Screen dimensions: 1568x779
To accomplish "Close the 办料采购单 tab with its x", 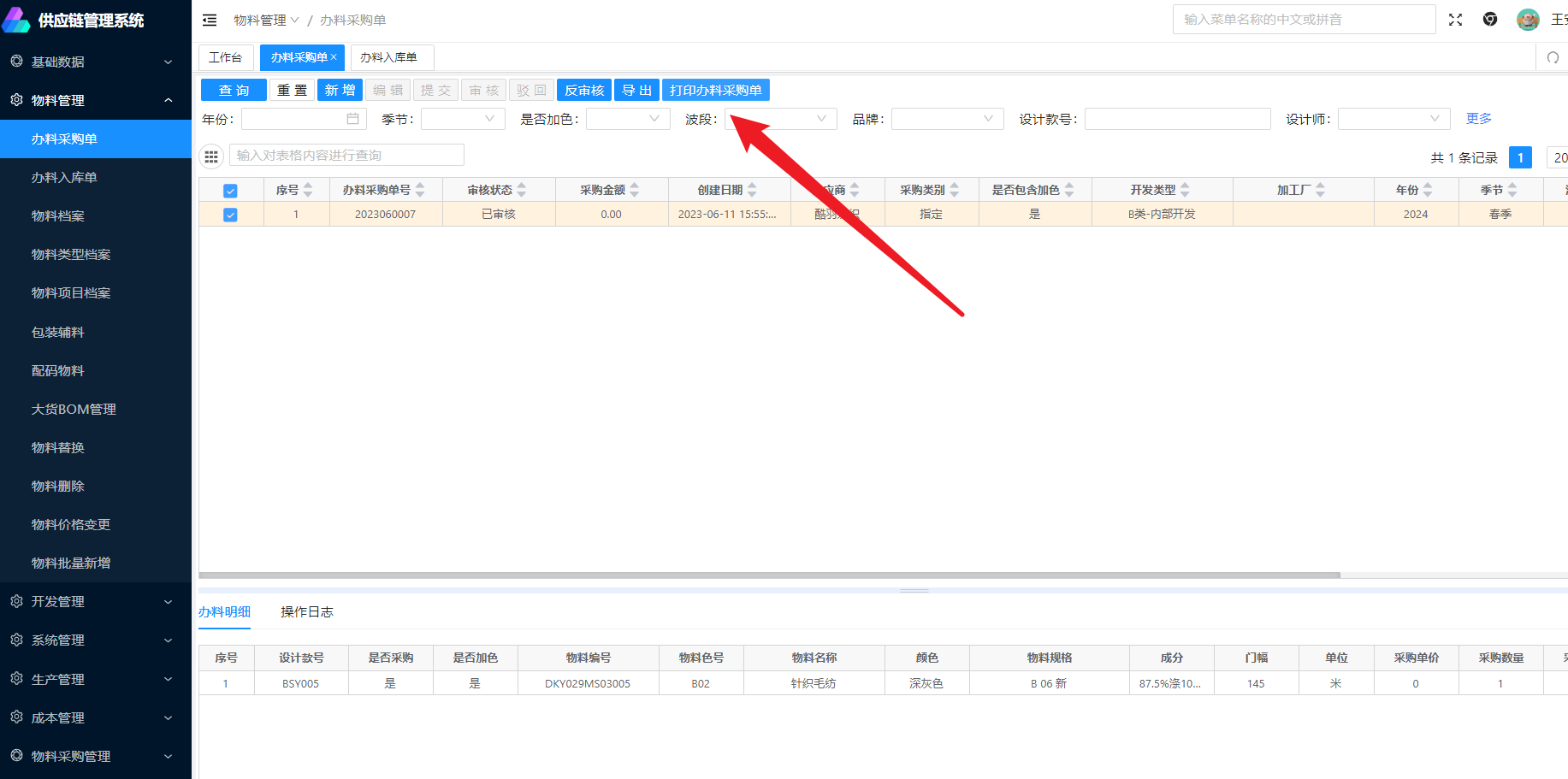I will [334, 57].
